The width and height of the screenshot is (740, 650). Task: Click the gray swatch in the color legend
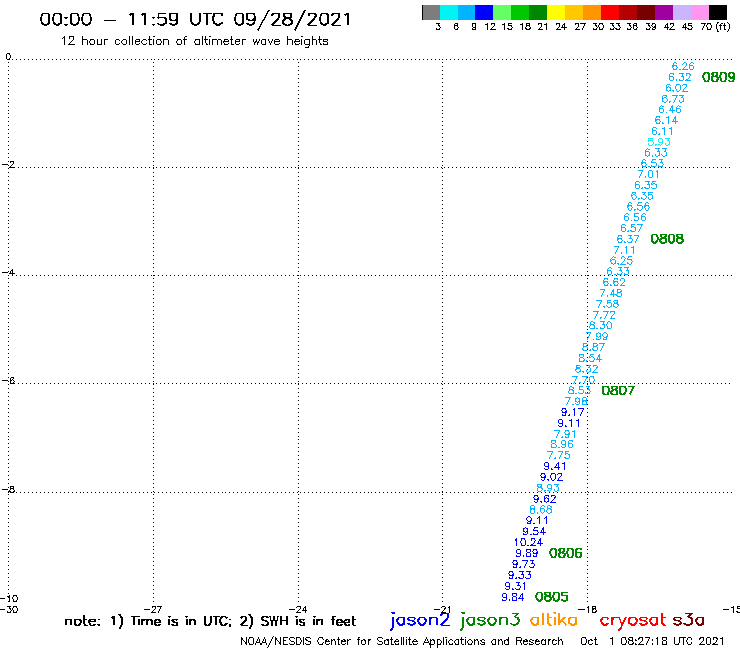431,12
